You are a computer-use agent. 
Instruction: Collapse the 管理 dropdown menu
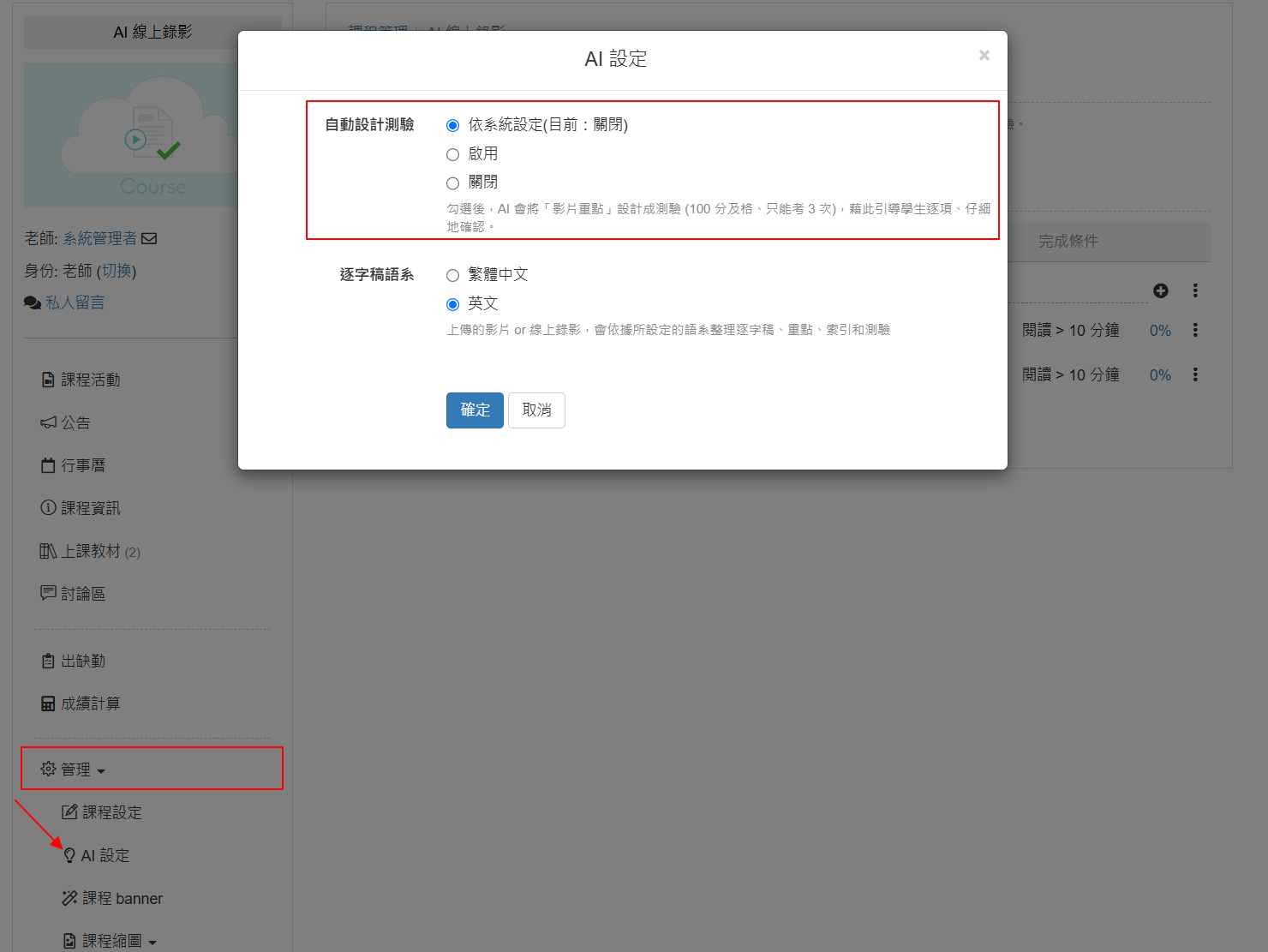pos(74,769)
